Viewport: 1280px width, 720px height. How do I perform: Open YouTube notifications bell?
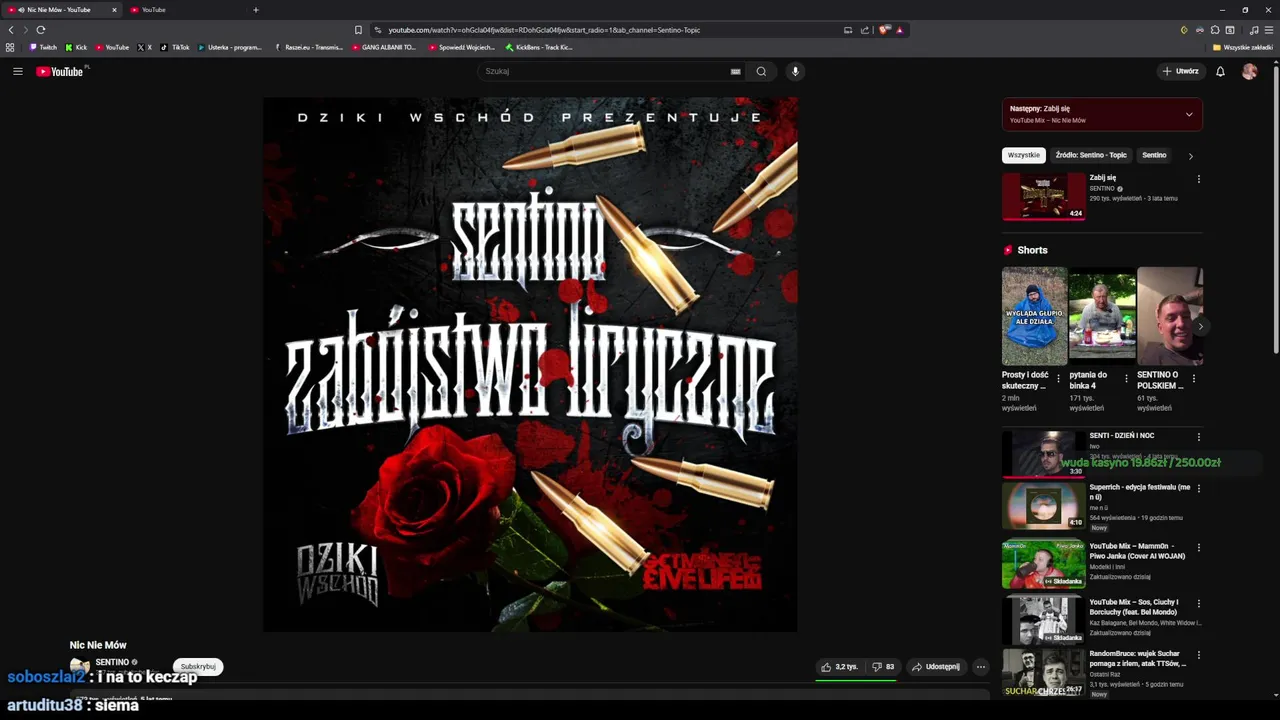coord(1220,71)
